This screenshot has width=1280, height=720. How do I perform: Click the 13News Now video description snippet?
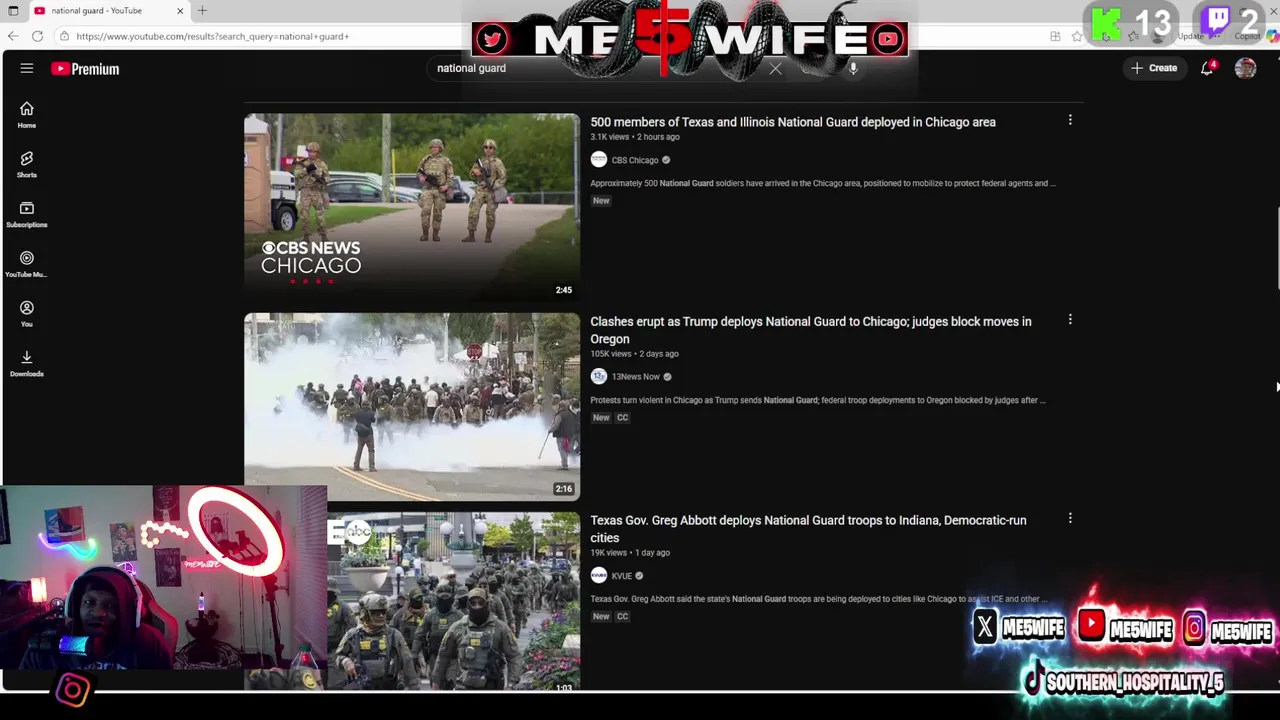pos(818,400)
